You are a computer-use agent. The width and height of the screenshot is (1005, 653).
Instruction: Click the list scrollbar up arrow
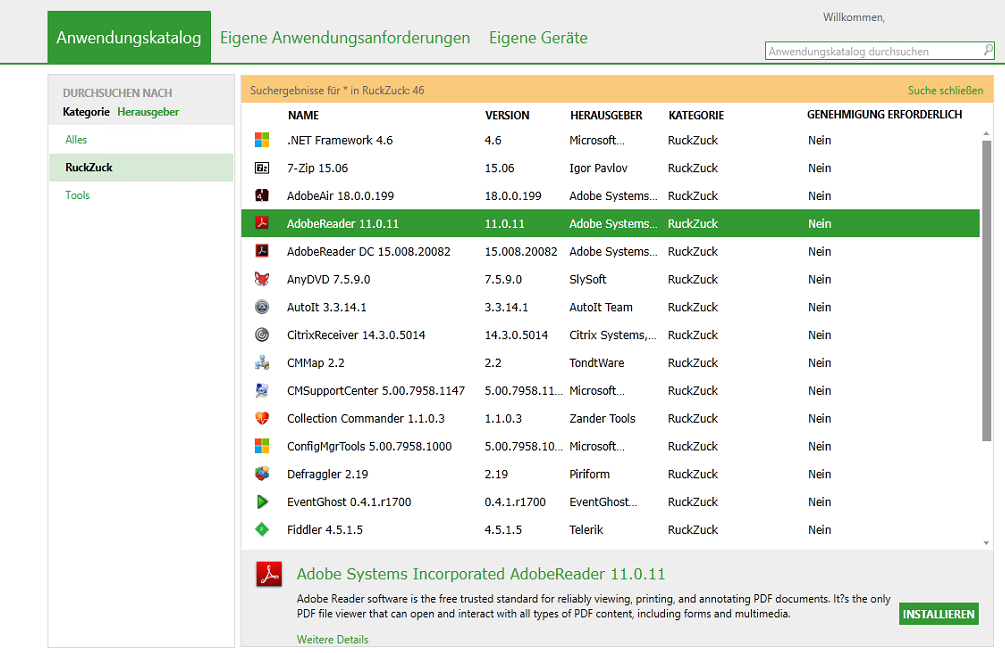[x=986, y=133]
